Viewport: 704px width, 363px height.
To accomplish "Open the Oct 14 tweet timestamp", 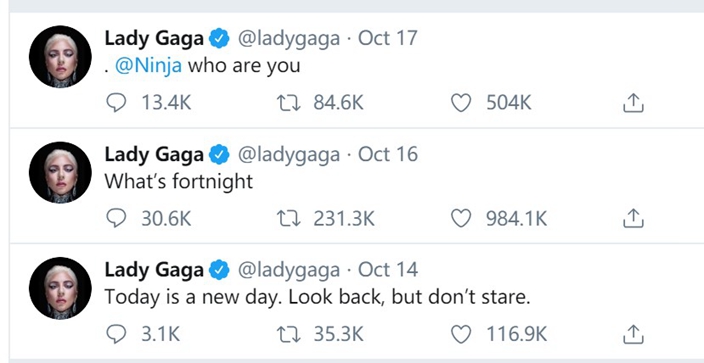I will (x=387, y=270).
